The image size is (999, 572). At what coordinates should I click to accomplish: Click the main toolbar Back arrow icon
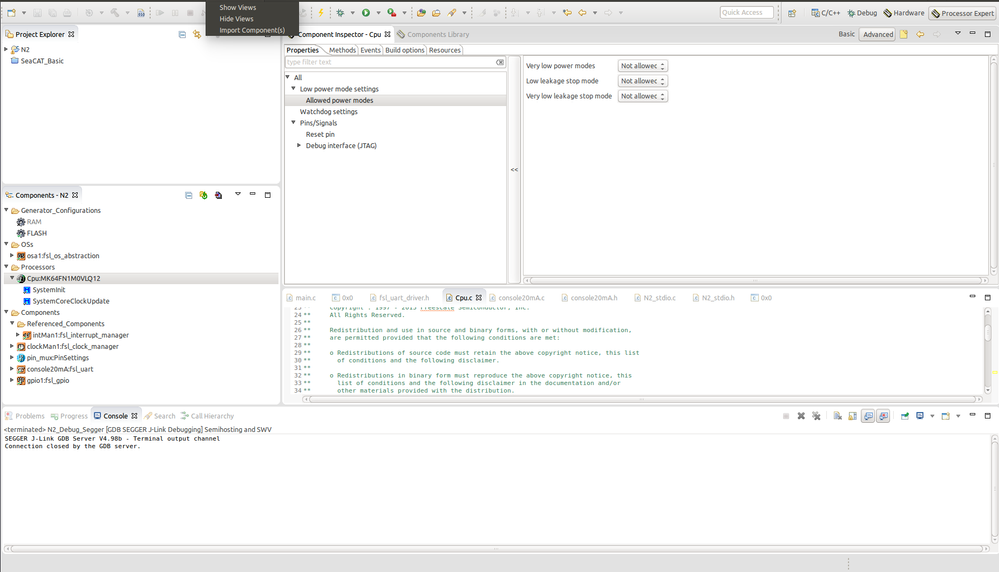582,13
